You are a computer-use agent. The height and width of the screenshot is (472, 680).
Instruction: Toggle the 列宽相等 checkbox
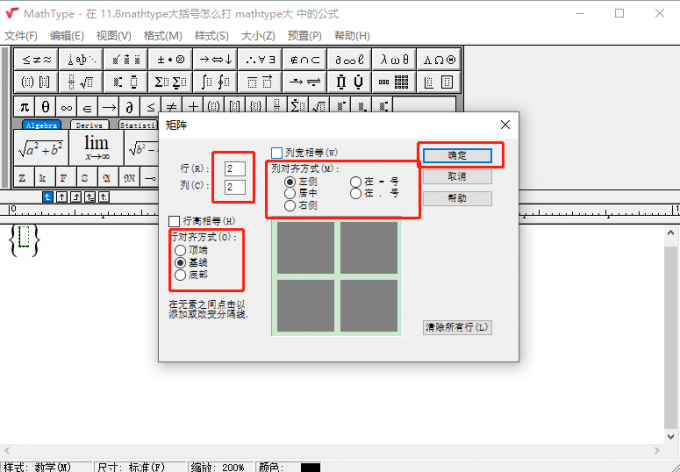click(277, 153)
